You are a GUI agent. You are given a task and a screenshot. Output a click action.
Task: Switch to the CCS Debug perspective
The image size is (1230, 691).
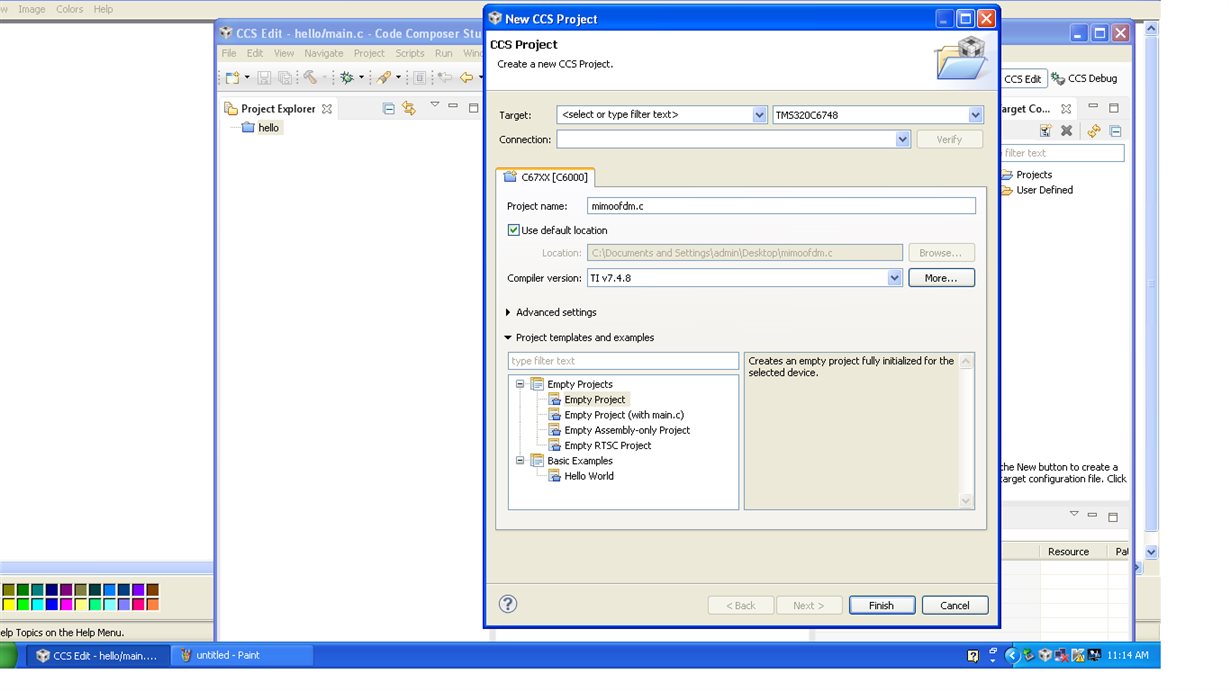click(x=1085, y=78)
